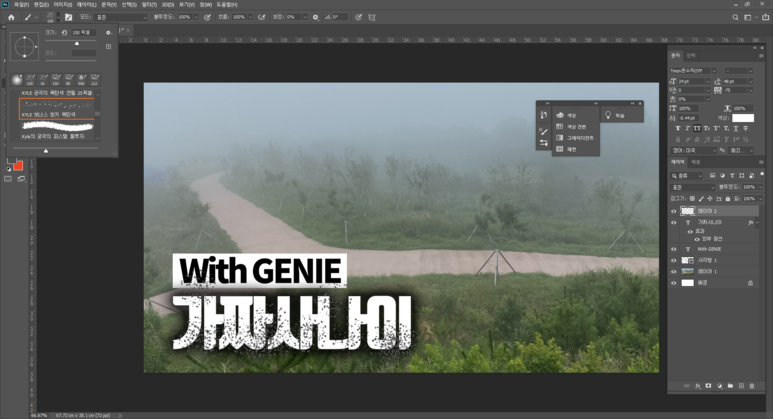Switch to the 채널 (Channels) tab
This screenshot has width=773, height=419.
pos(695,162)
